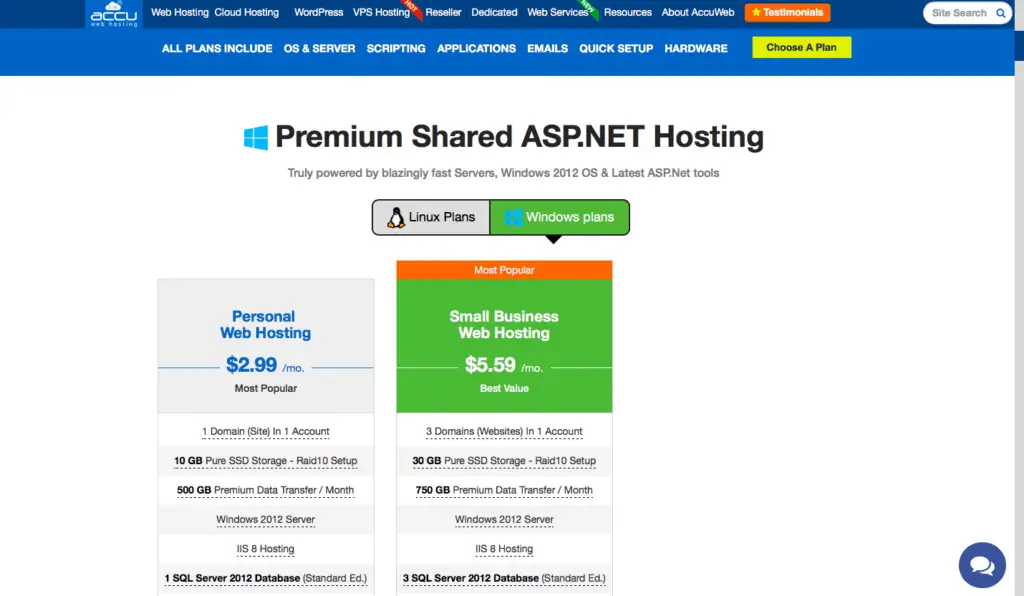
Task: Open the Dedicated menu item
Action: [x=494, y=12]
